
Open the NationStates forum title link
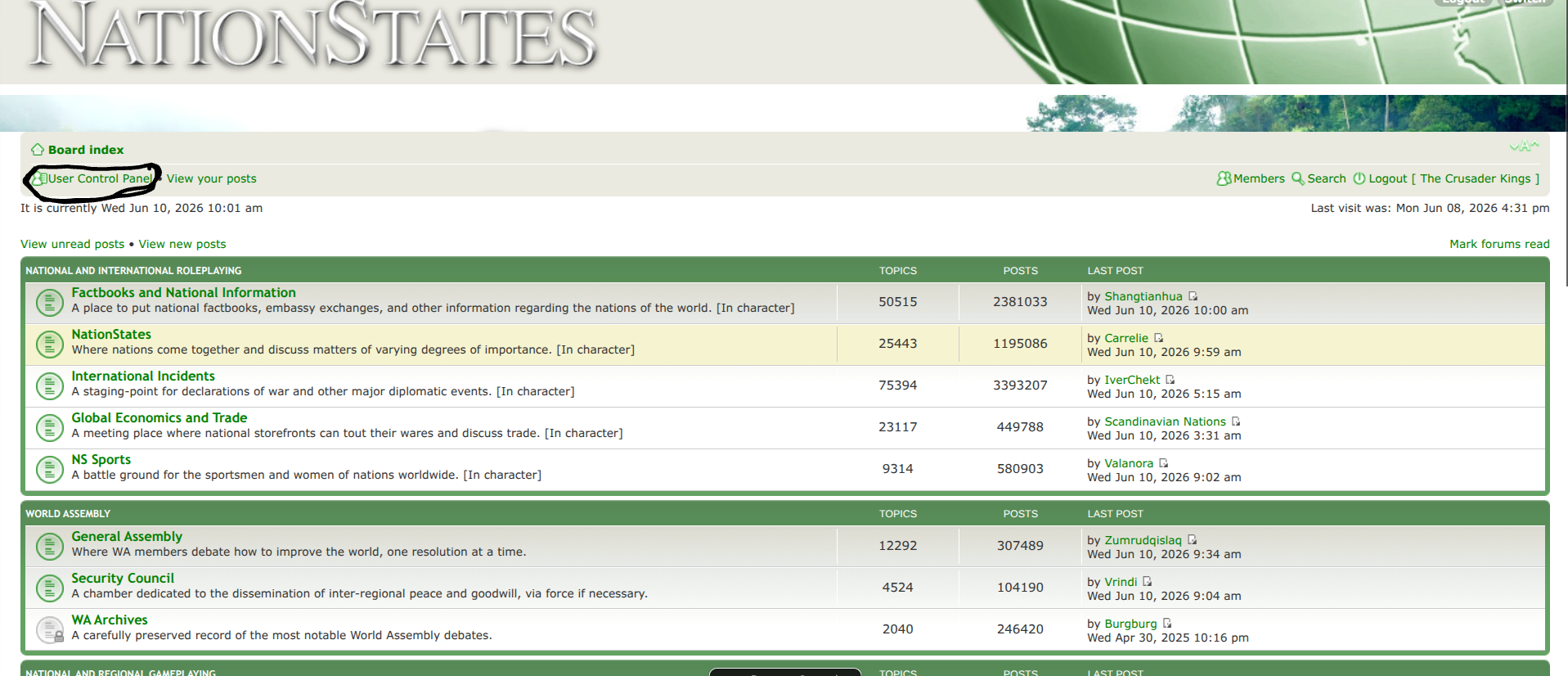coord(111,335)
